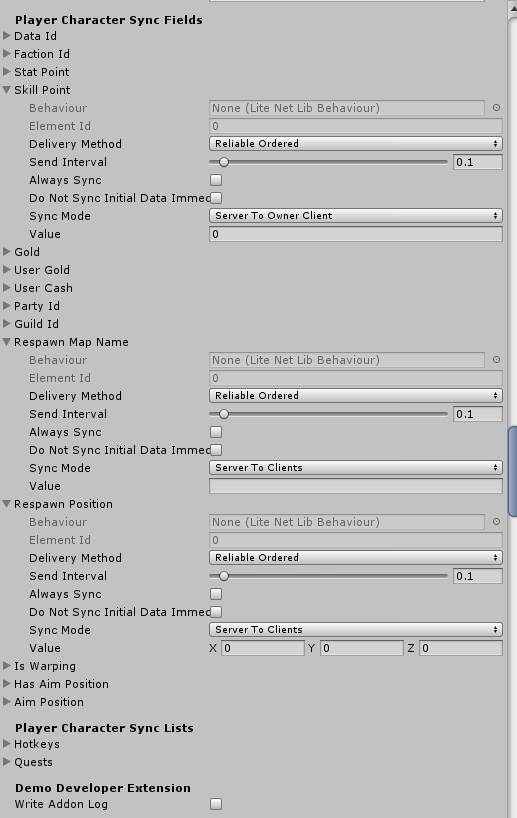Expand the Quests sync list
The width and height of the screenshot is (517, 818).
pyautogui.click(x=7, y=762)
